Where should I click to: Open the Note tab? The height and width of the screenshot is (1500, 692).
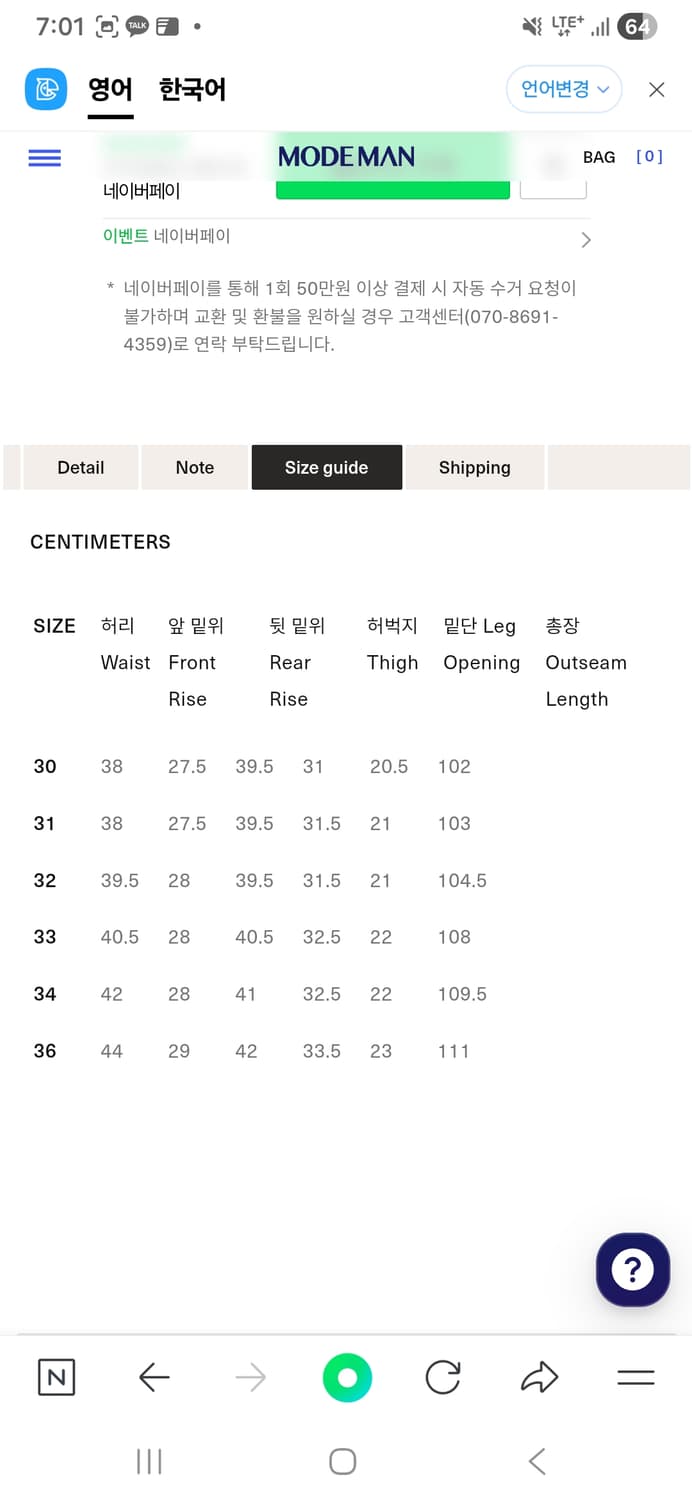[194, 467]
